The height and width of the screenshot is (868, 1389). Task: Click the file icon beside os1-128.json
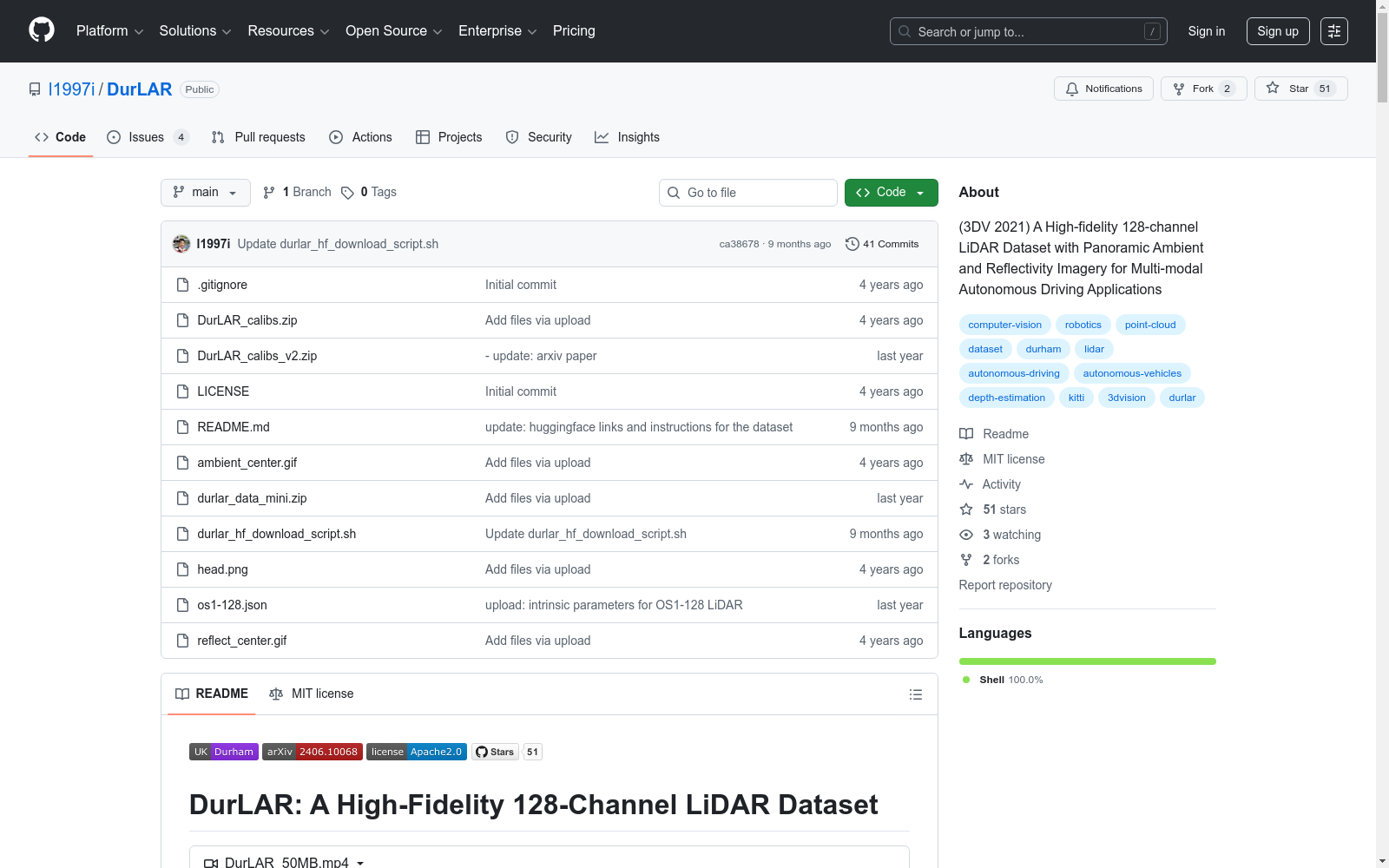182,605
